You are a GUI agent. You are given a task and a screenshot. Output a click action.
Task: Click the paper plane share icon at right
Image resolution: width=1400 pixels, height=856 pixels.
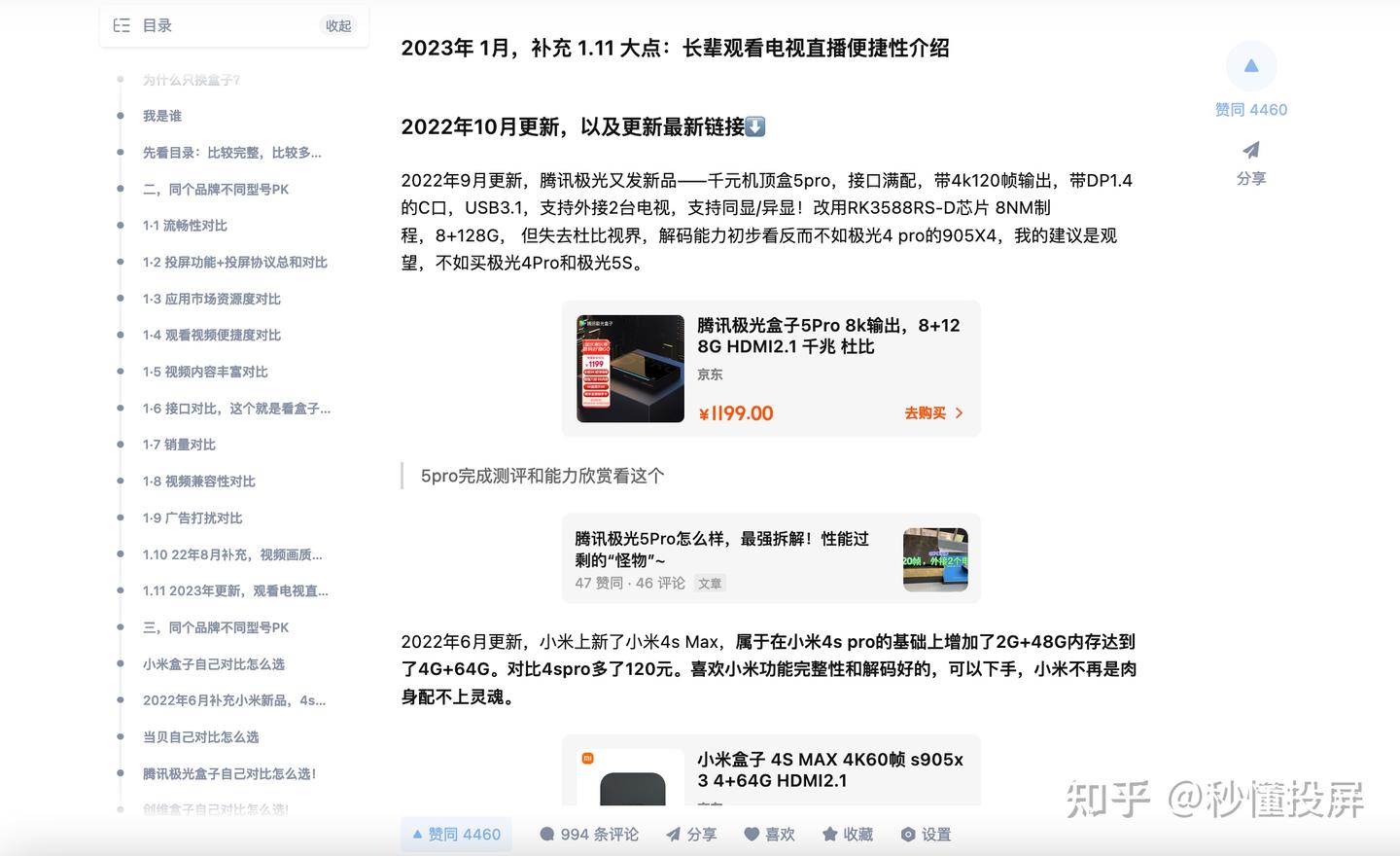click(1251, 150)
